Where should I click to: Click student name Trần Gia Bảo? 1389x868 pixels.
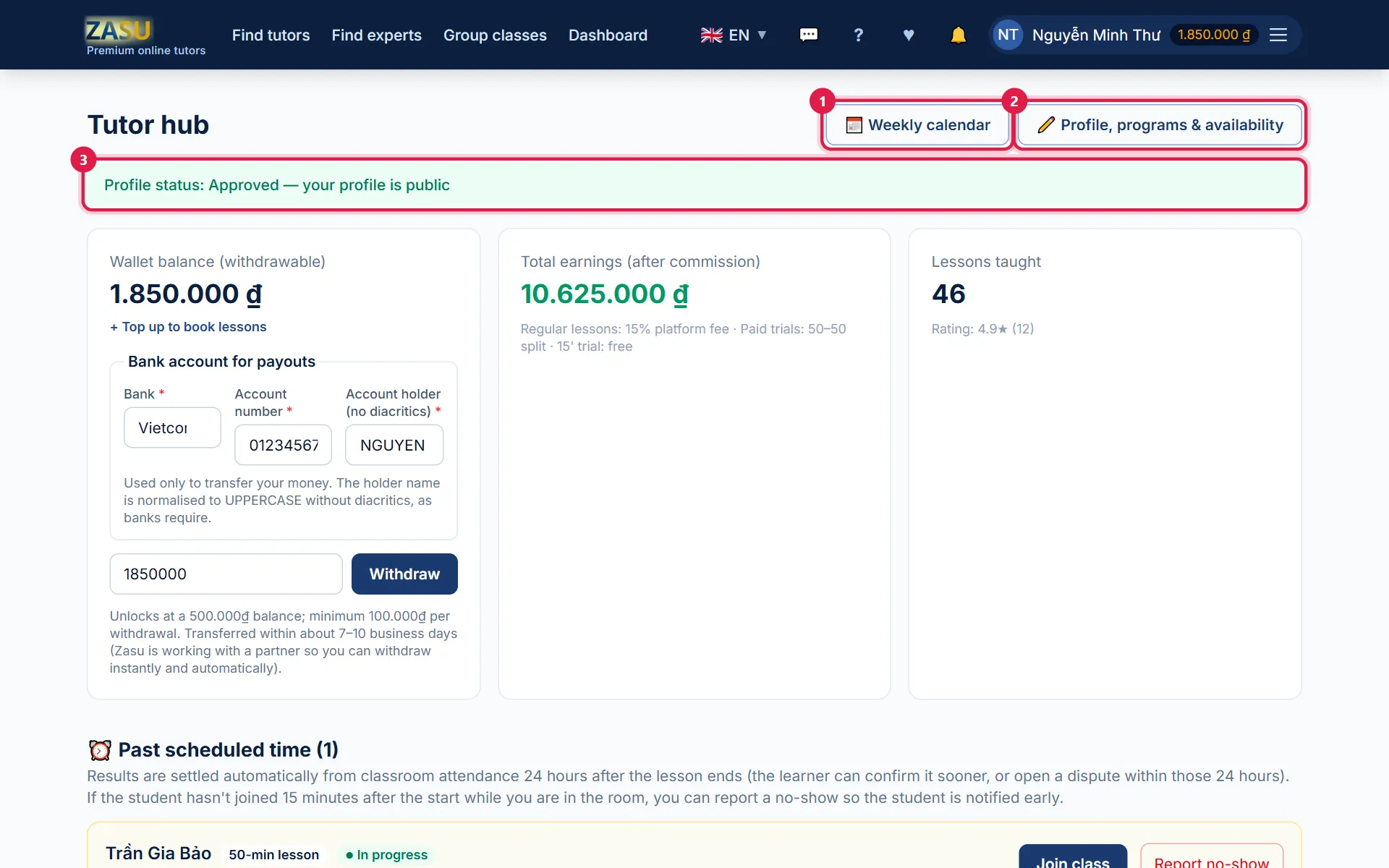158,854
